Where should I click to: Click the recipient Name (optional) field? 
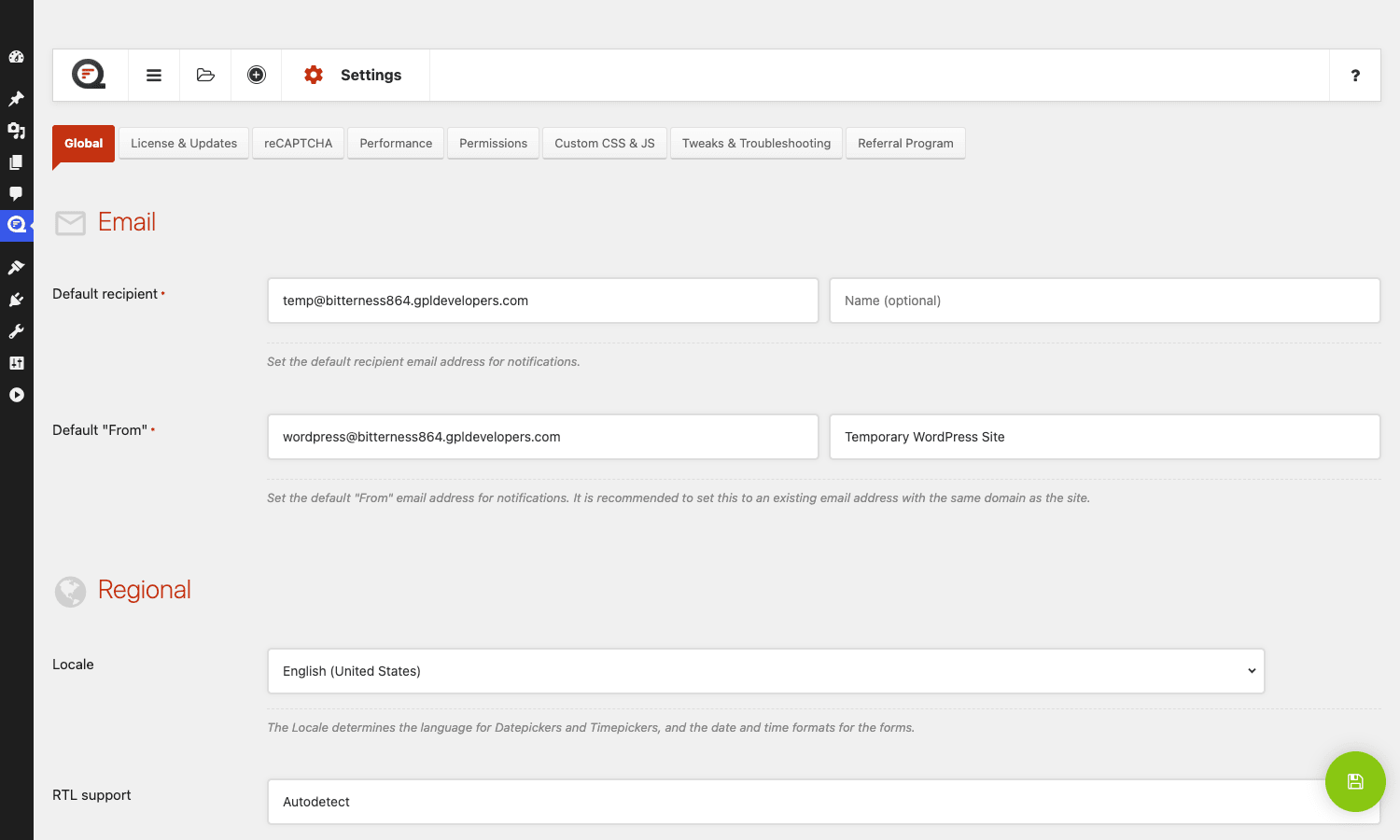point(1105,301)
